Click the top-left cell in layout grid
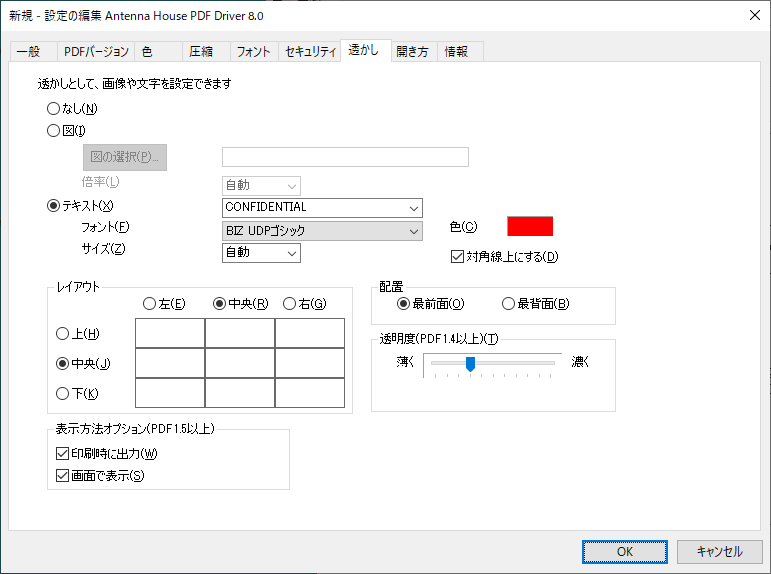771x574 pixels. pyautogui.click(x=170, y=334)
